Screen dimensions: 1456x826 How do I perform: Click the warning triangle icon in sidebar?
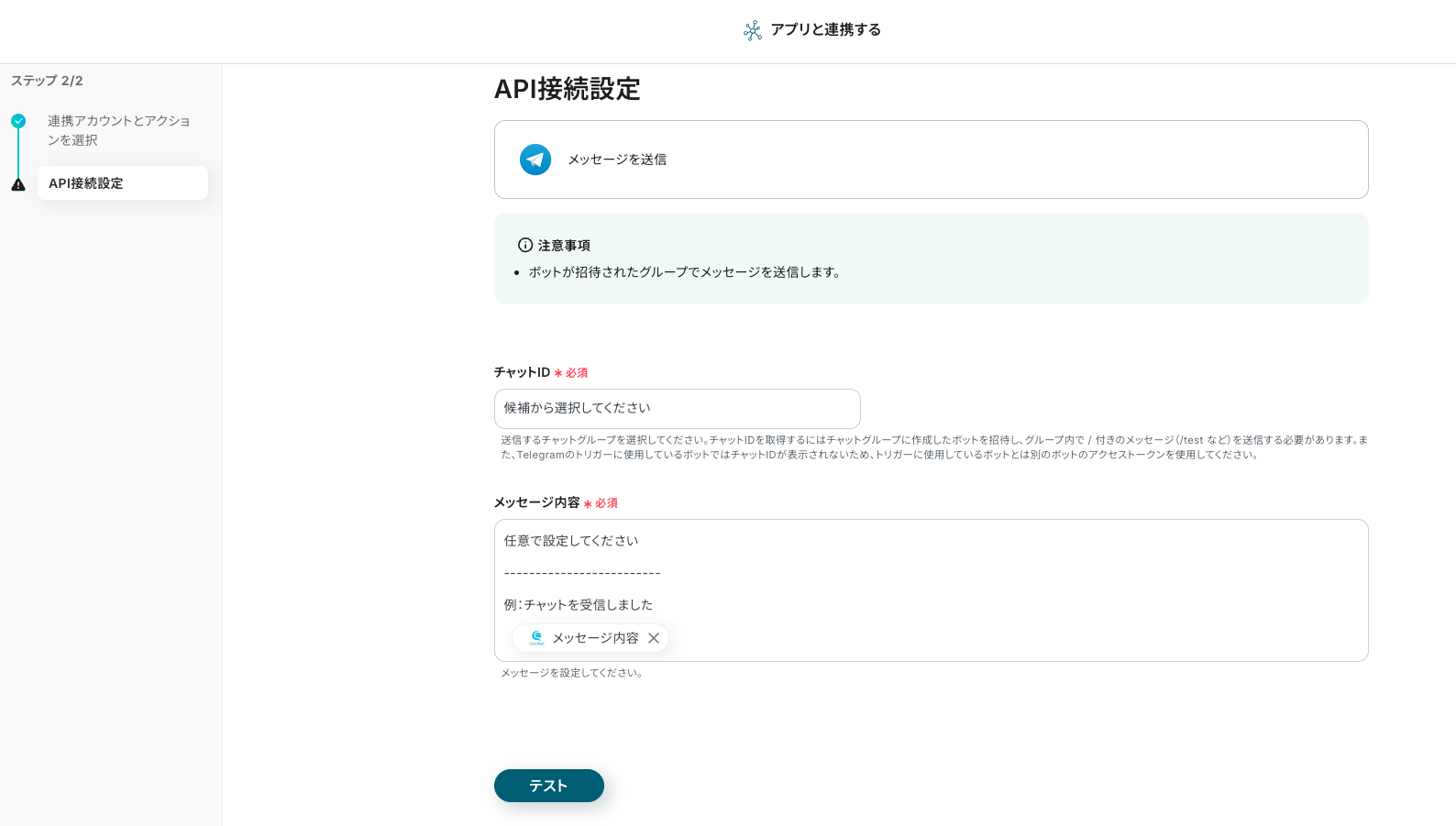point(18,184)
